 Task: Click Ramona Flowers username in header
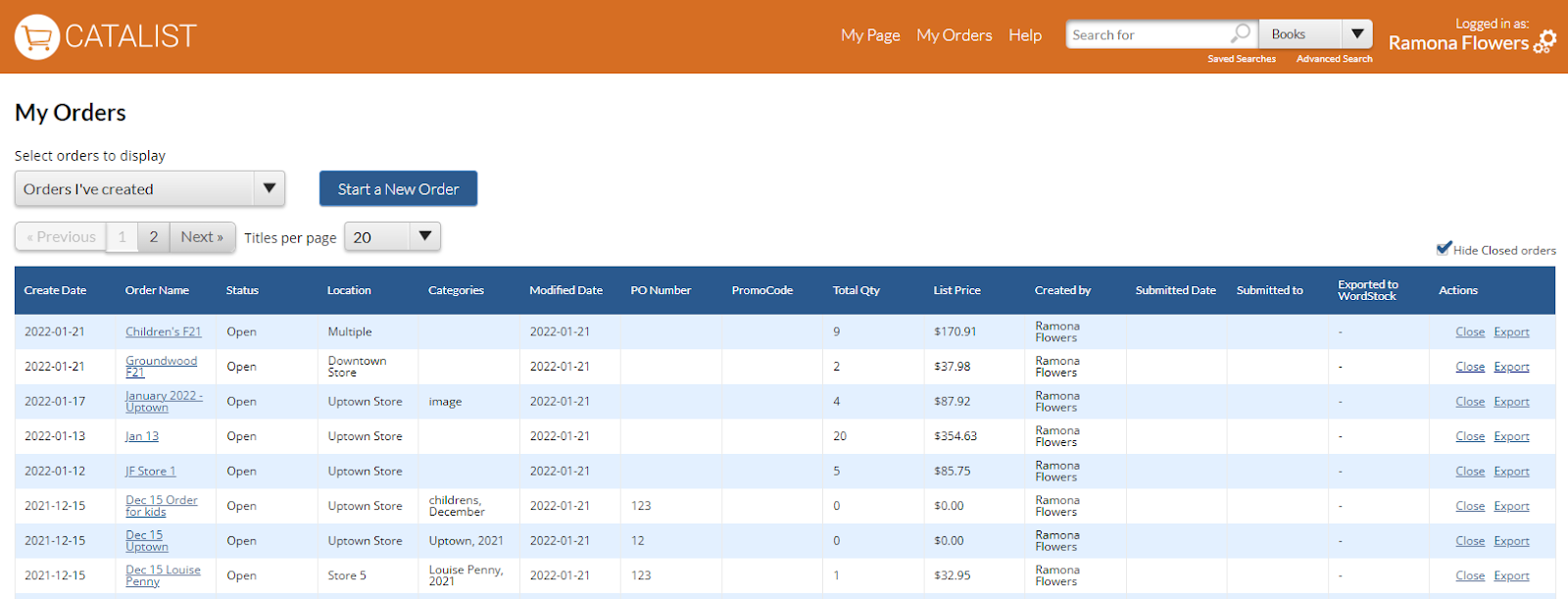[1458, 43]
